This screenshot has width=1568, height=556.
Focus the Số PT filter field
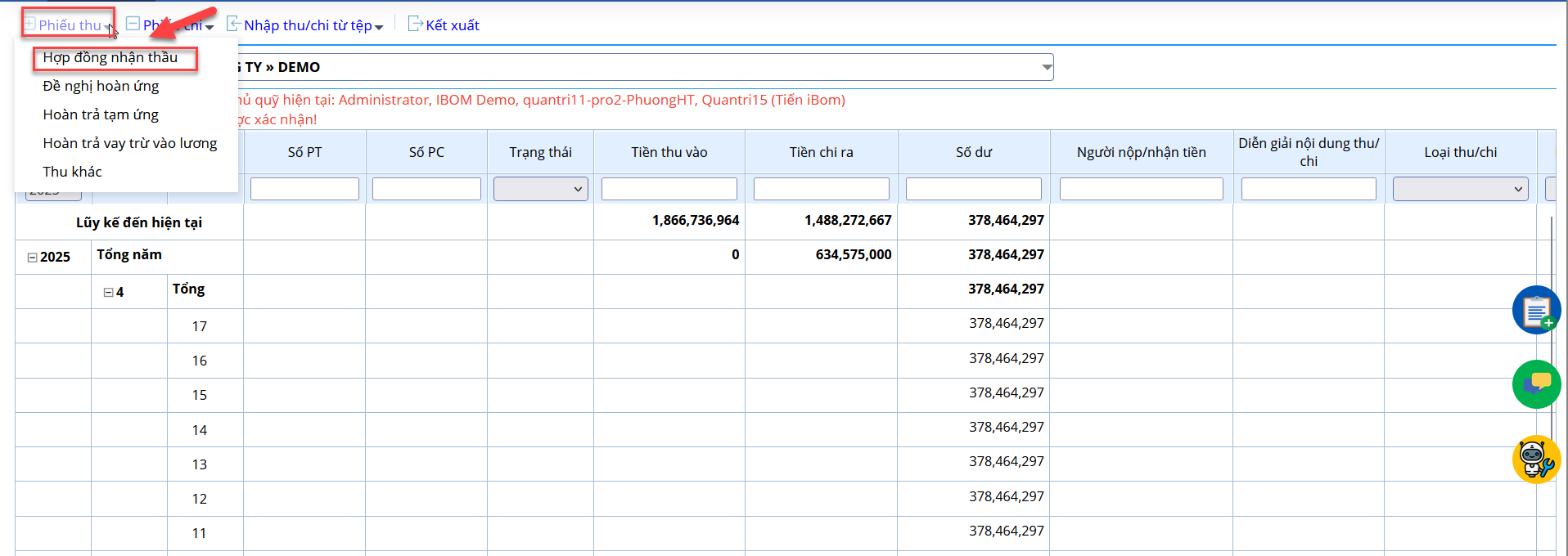[x=304, y=189]
